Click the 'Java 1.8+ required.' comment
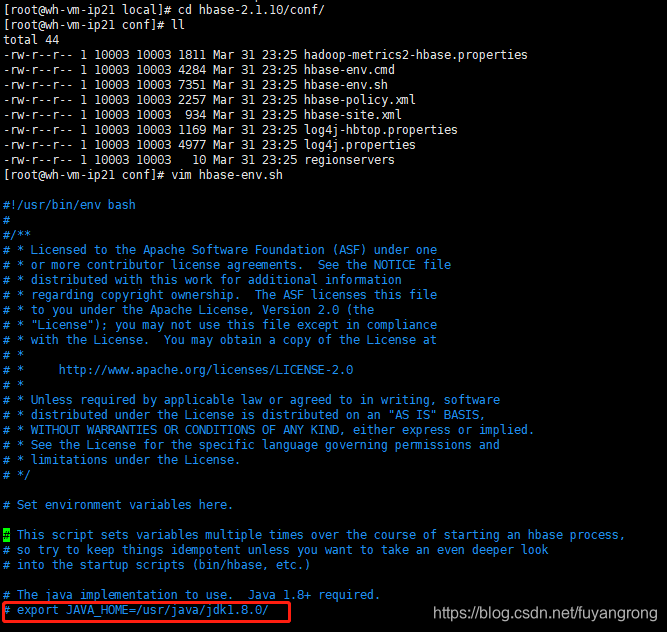667x632 pixels. click(x=314, y=595)
